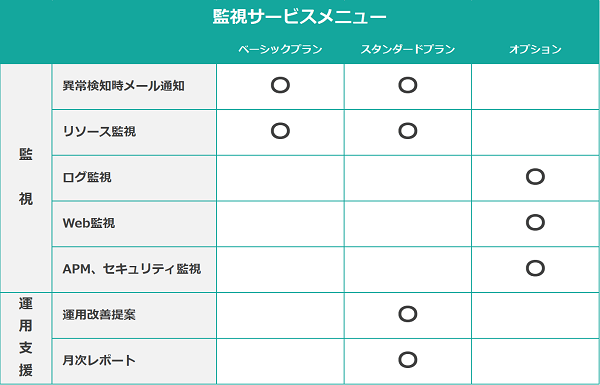Click the 異常検知時メール通知 row label
Image resolution: width=600 pixels, height=385 pixels.
[x=124, y=86]
